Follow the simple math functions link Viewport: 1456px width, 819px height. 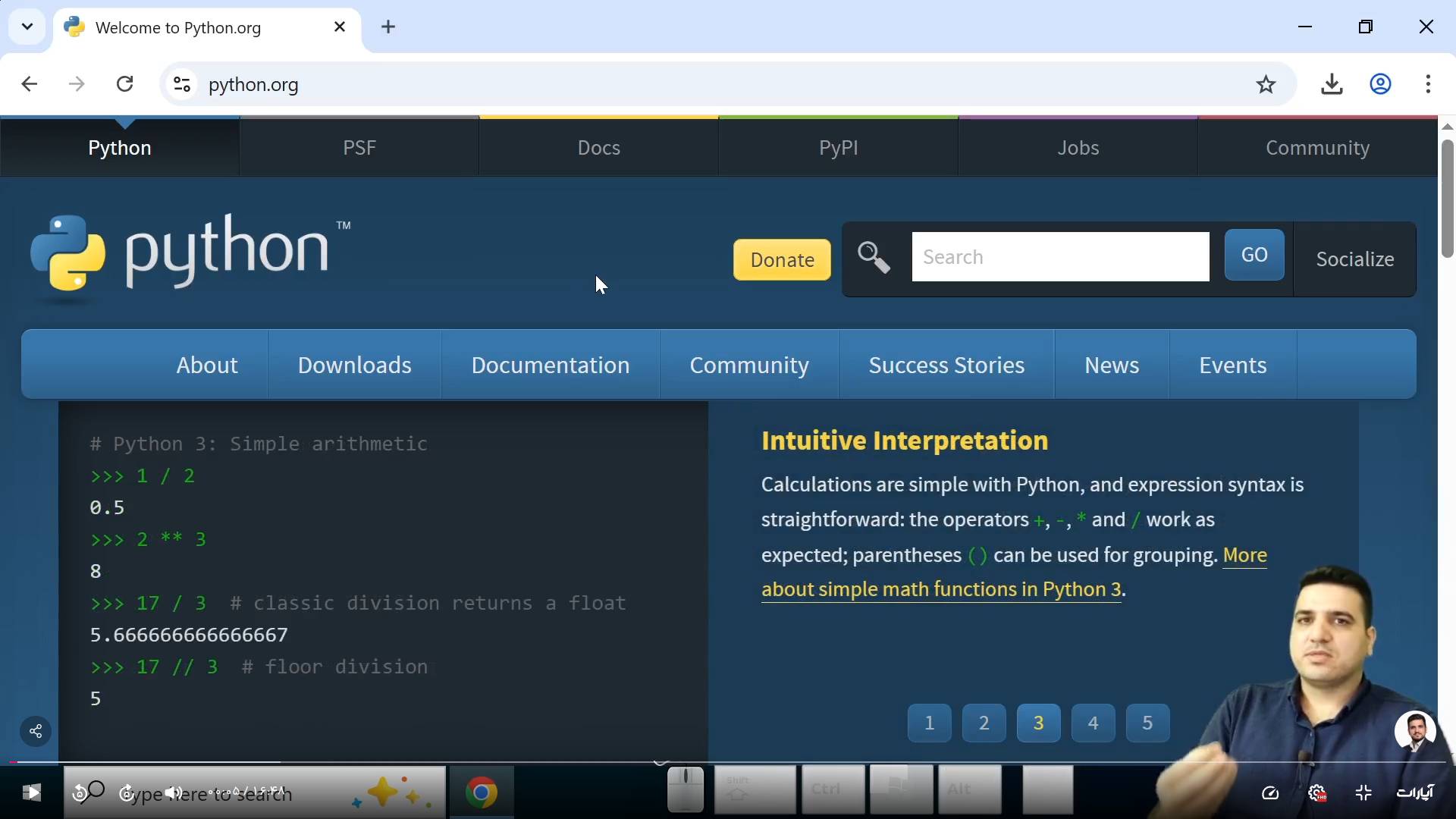(941, 590)
